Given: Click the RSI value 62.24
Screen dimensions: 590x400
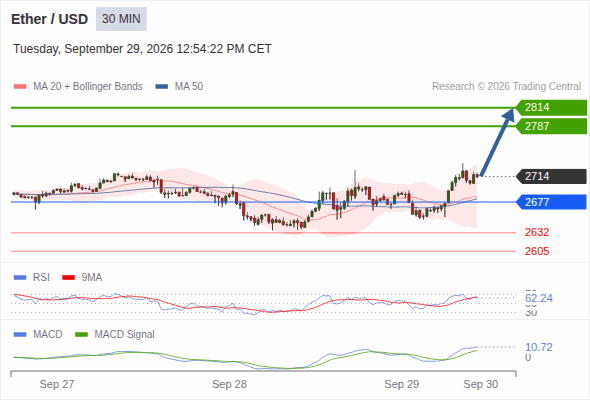Looking at the screenshot, I should [539, 298].
